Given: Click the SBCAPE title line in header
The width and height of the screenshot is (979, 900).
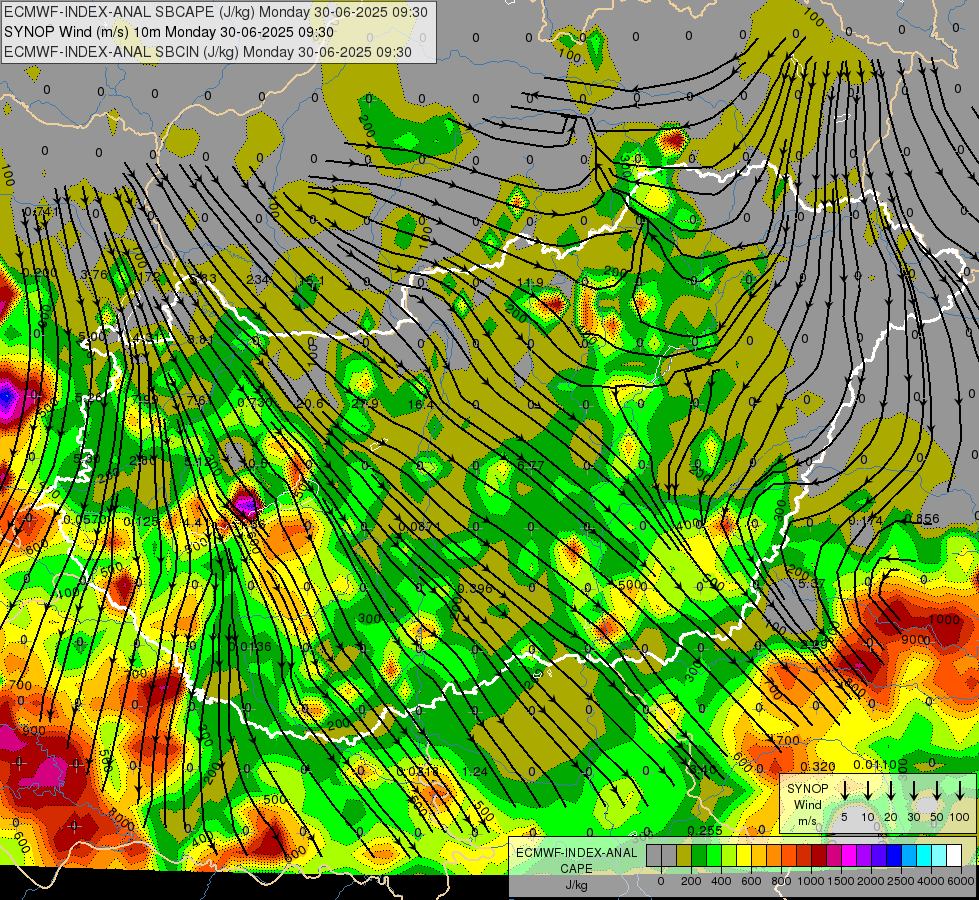Looking at the screenshot, I should pyautogui.click(x=216, y=12).
